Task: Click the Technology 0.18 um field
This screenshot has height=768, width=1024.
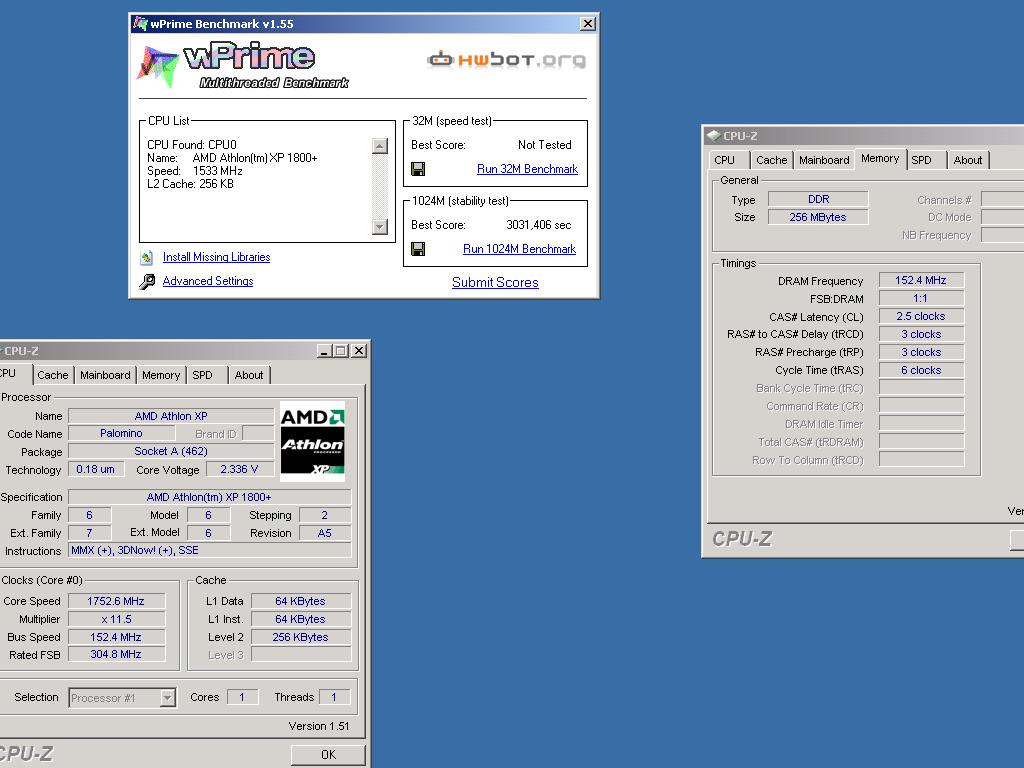Action: click(x=95, y=470)
